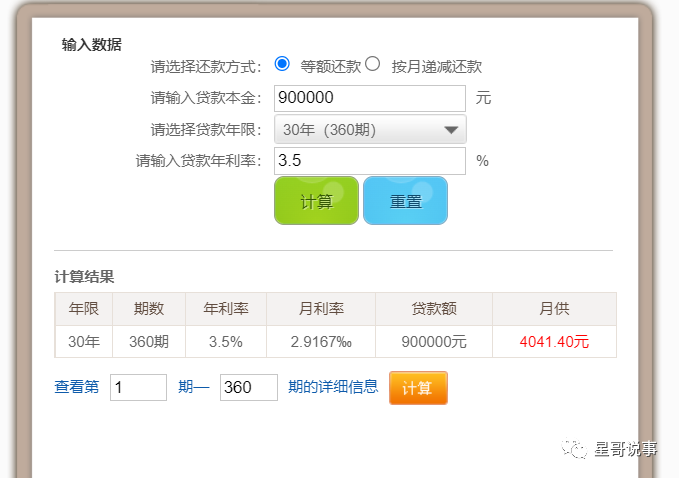Click the orange 计算 button
The width and height of the screenshot is (679, 478).
pos(418,388)
